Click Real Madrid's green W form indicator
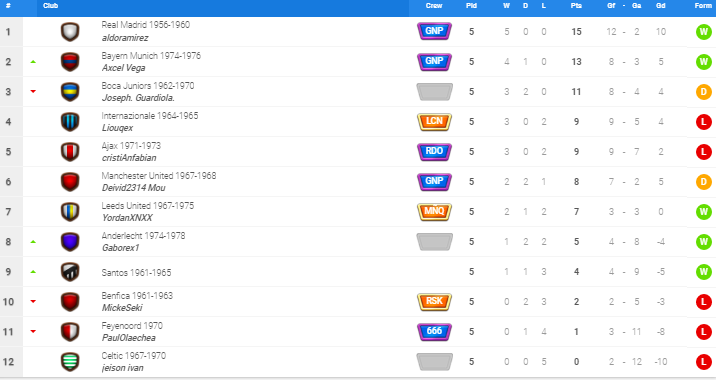This screenshot has width=716, height=380. point(703,32)
